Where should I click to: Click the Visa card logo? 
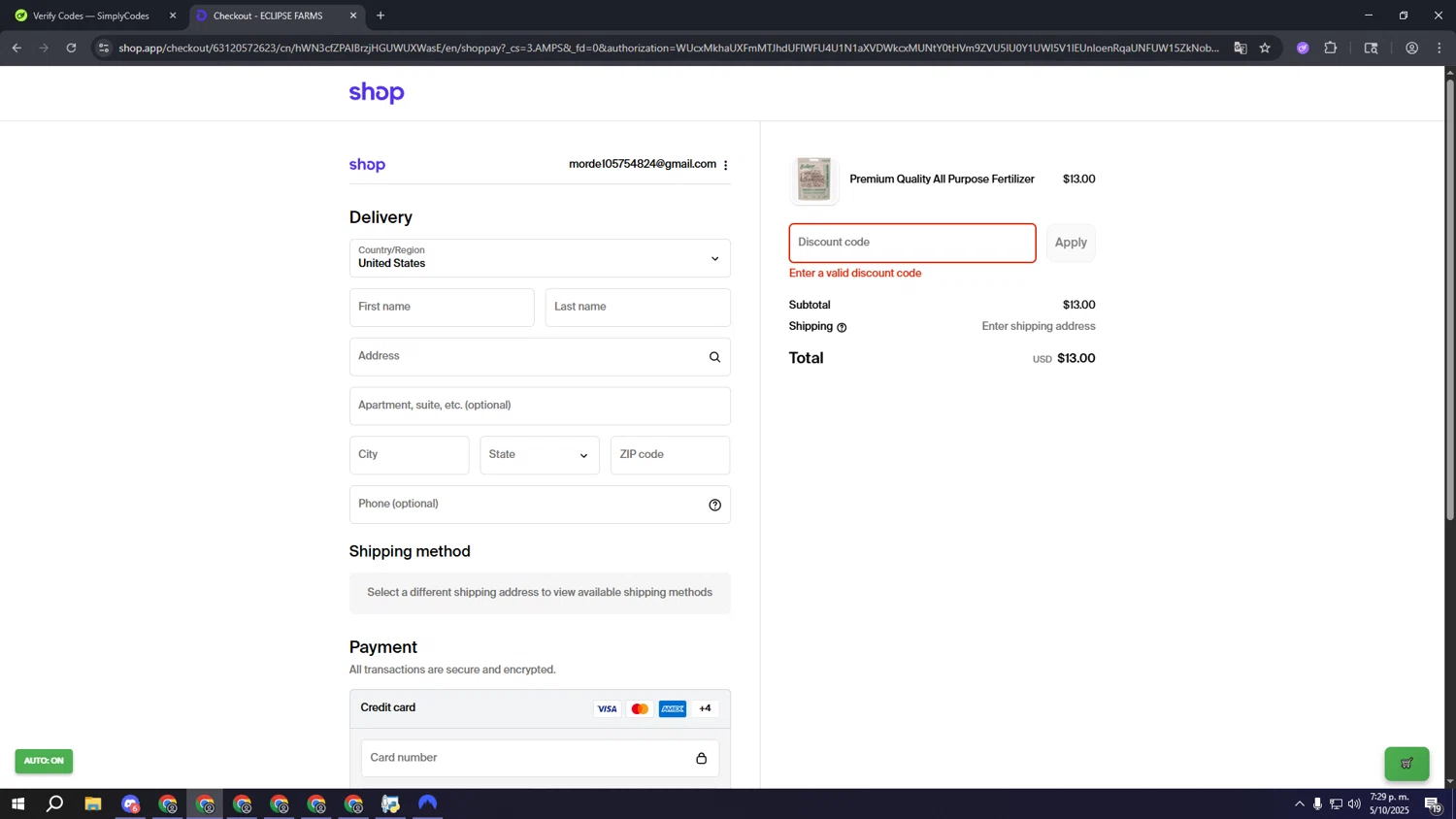[x=607, y=708]
